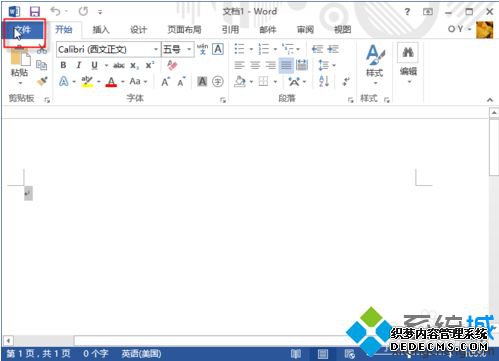Image resolution: width=499 pixels, height=361 pixels.
Task: Select the Format Painter brush icon
Action: (42, 81)
